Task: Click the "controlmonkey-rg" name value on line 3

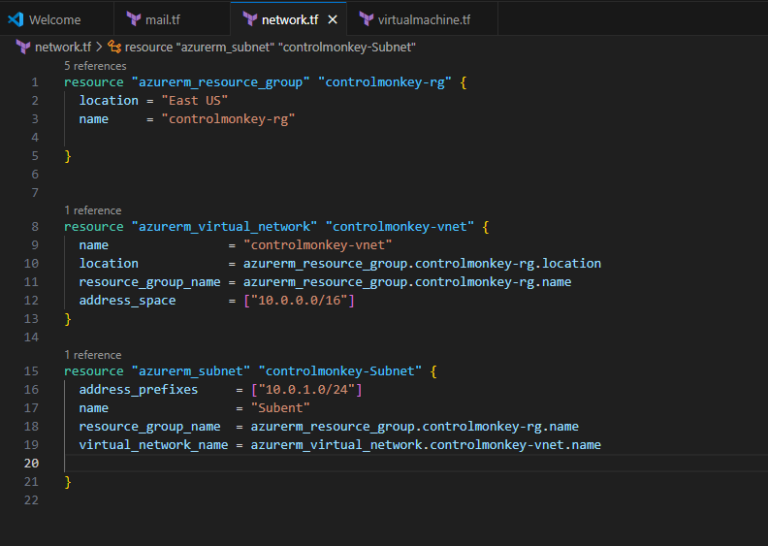Action: [228, 119]
